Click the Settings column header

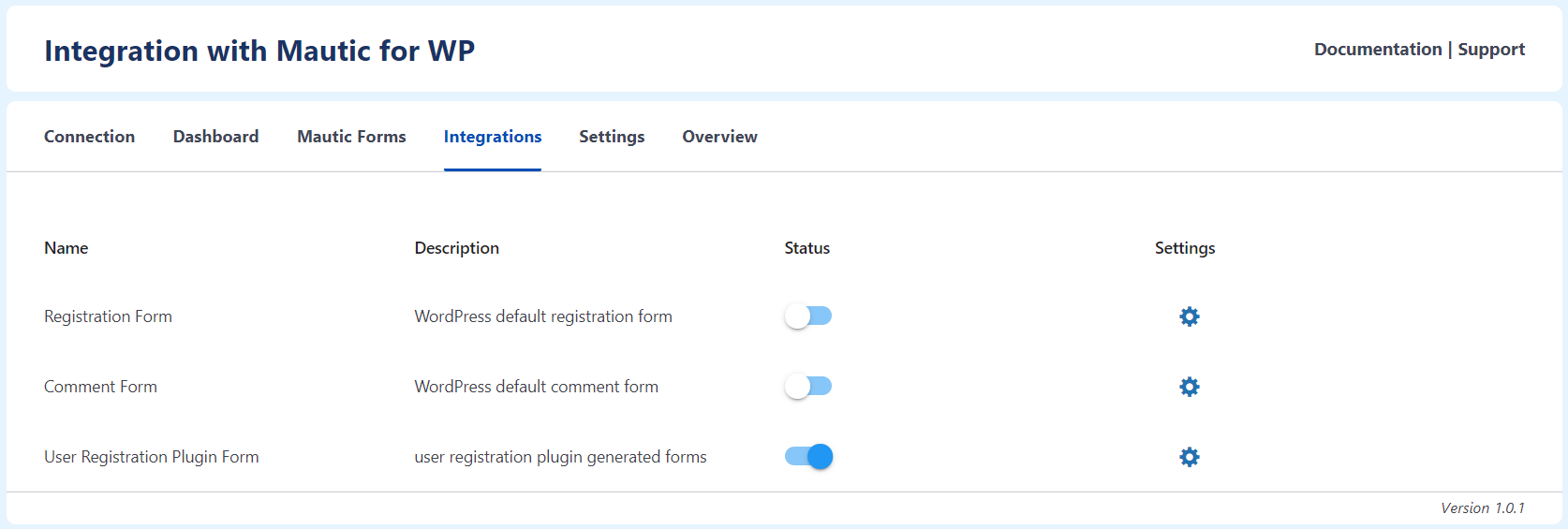[x=1184, y=248]
